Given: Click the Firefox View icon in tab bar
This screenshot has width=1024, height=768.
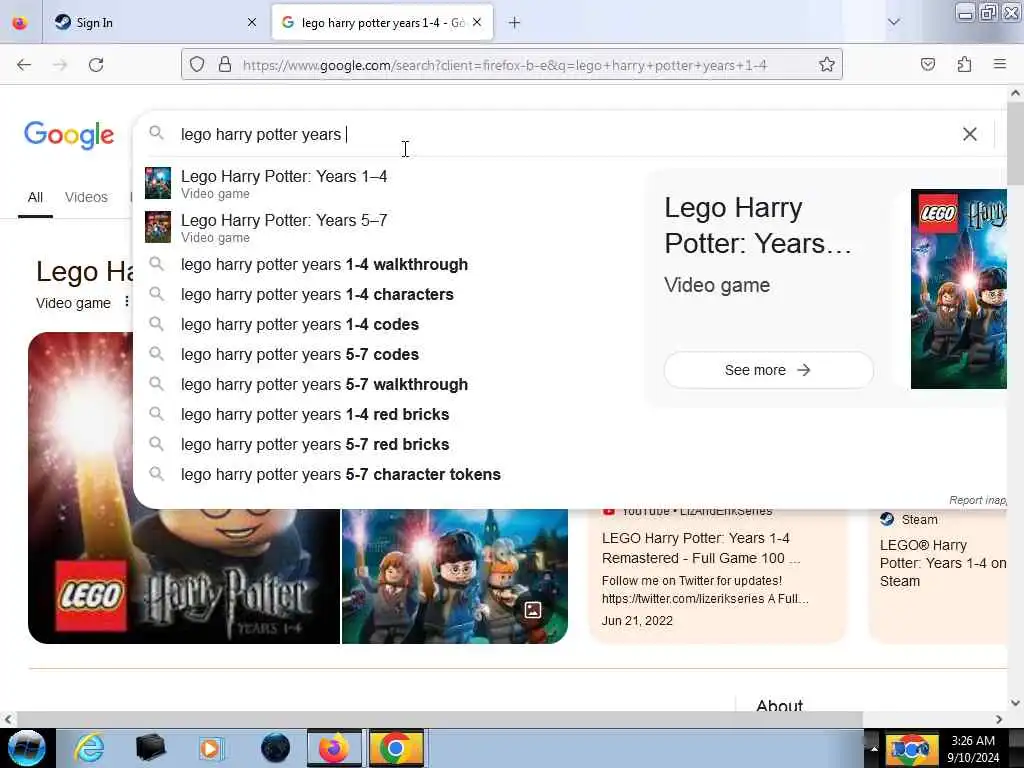Looking at the screenshot, I should 20,23.
